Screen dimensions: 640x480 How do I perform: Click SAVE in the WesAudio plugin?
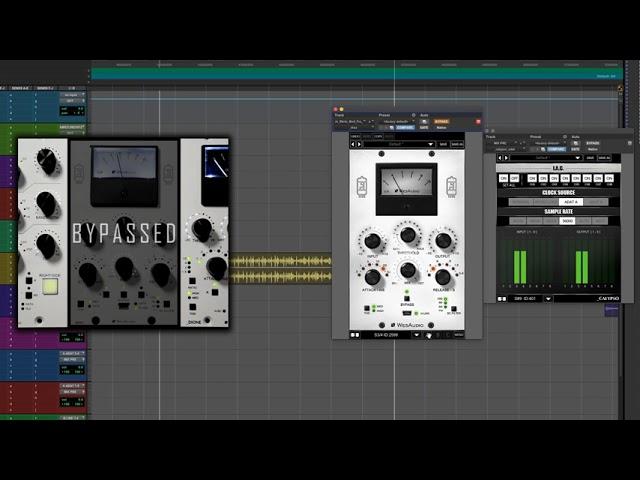point(443,144)
